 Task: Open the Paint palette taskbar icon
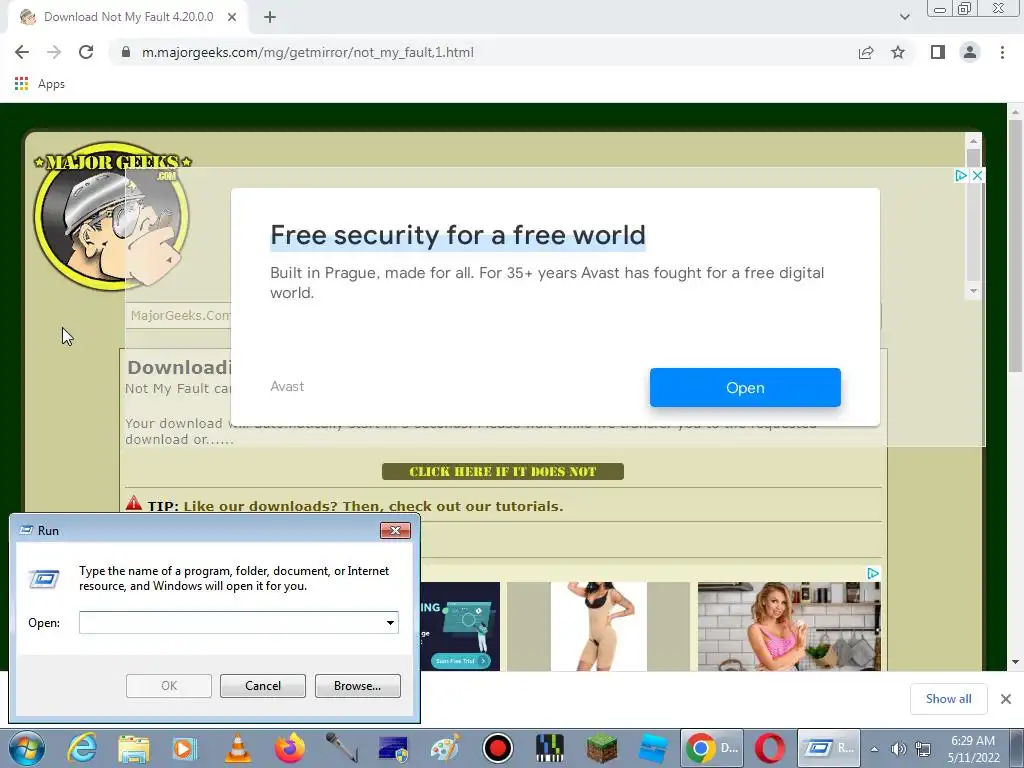point(445,748)
